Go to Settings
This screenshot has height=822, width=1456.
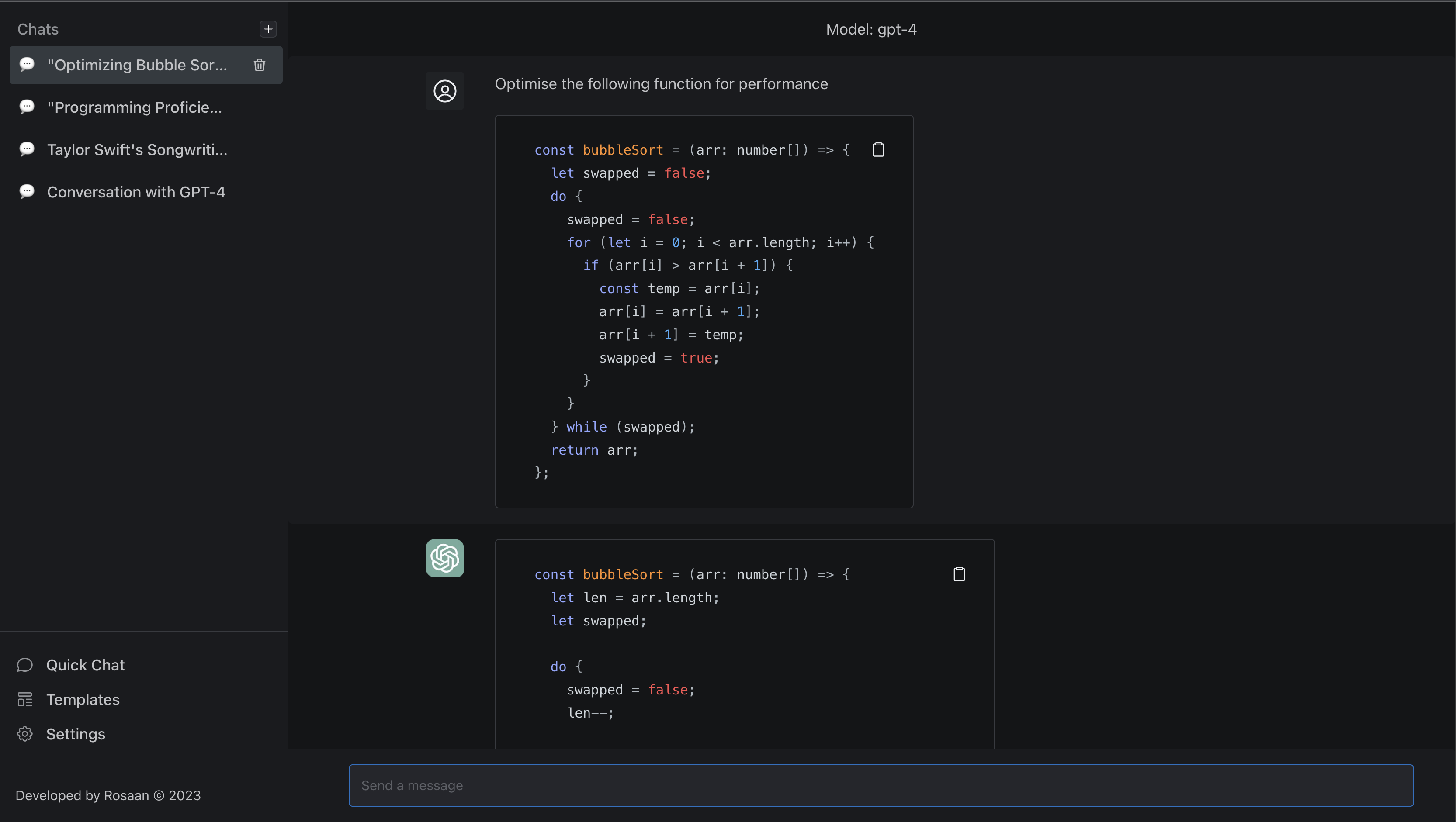tap(76, 734)
